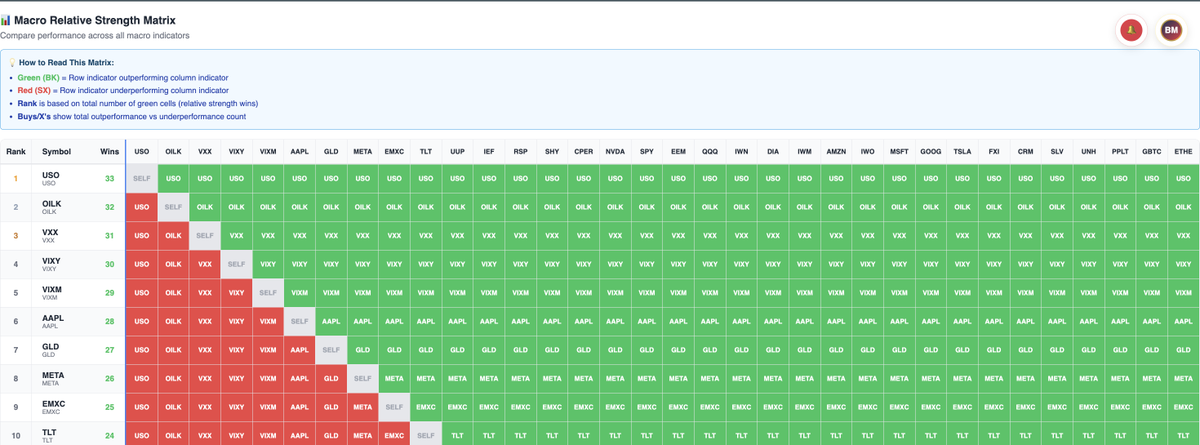
Task: Select the DIA column header
Action: coord(773,152)
